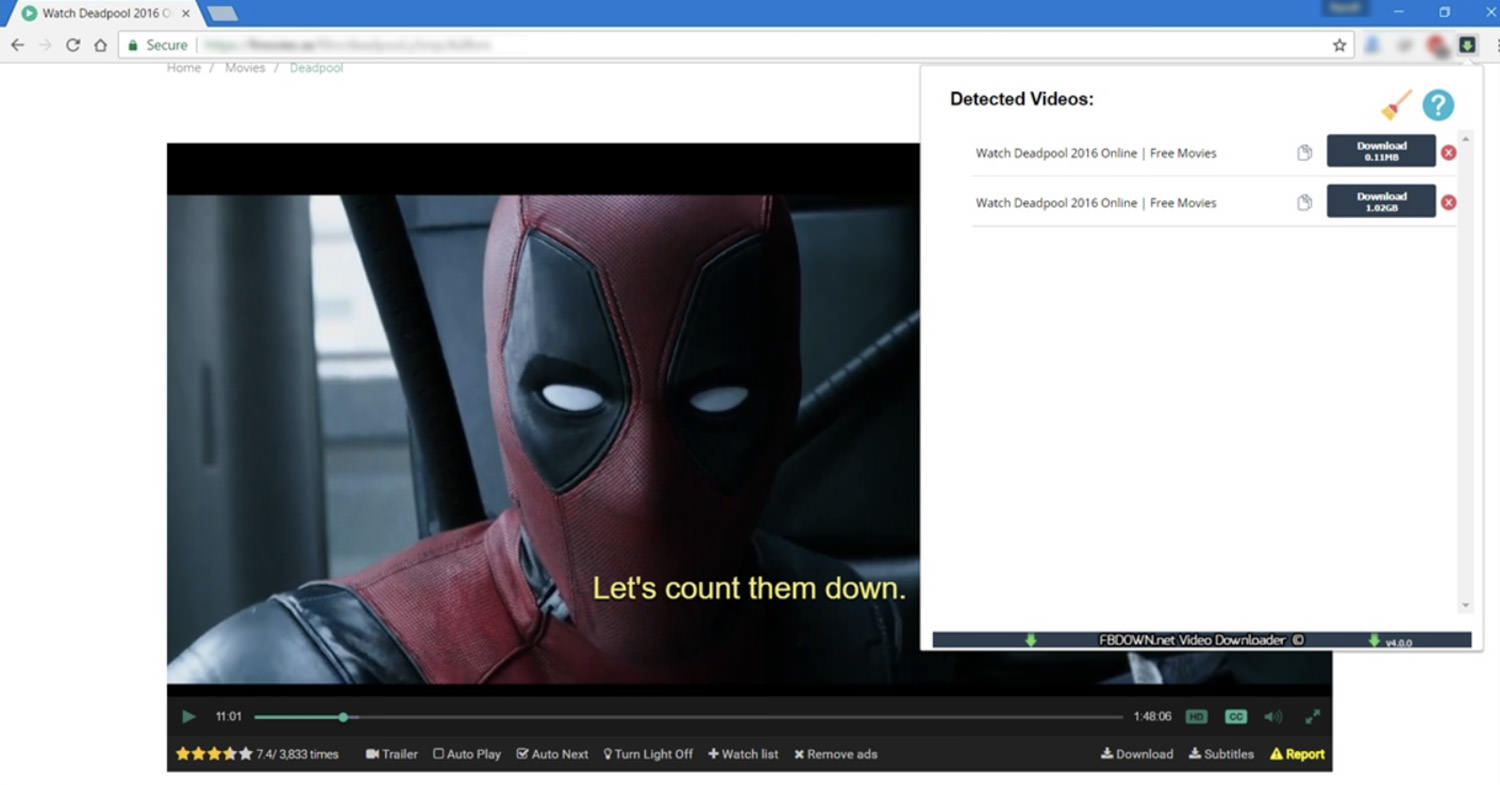Download the 0.11MB detected video
The height and width of the screenshot is (785, 1500).
coord(1381,151)
